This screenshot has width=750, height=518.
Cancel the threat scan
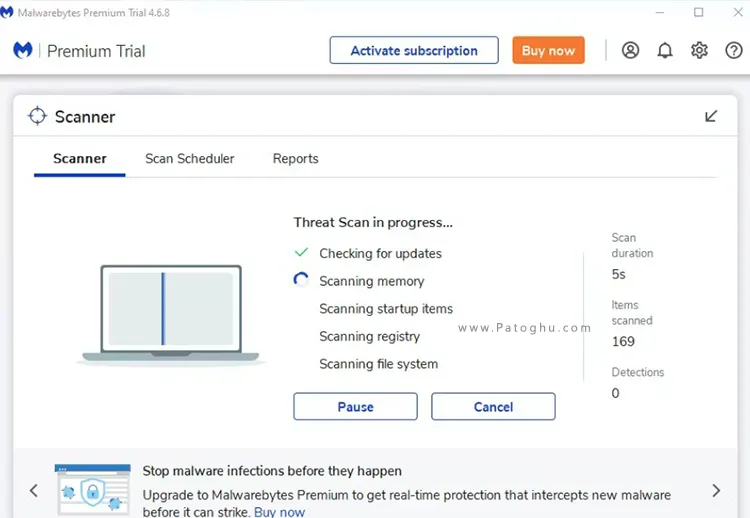pos(493,407)
